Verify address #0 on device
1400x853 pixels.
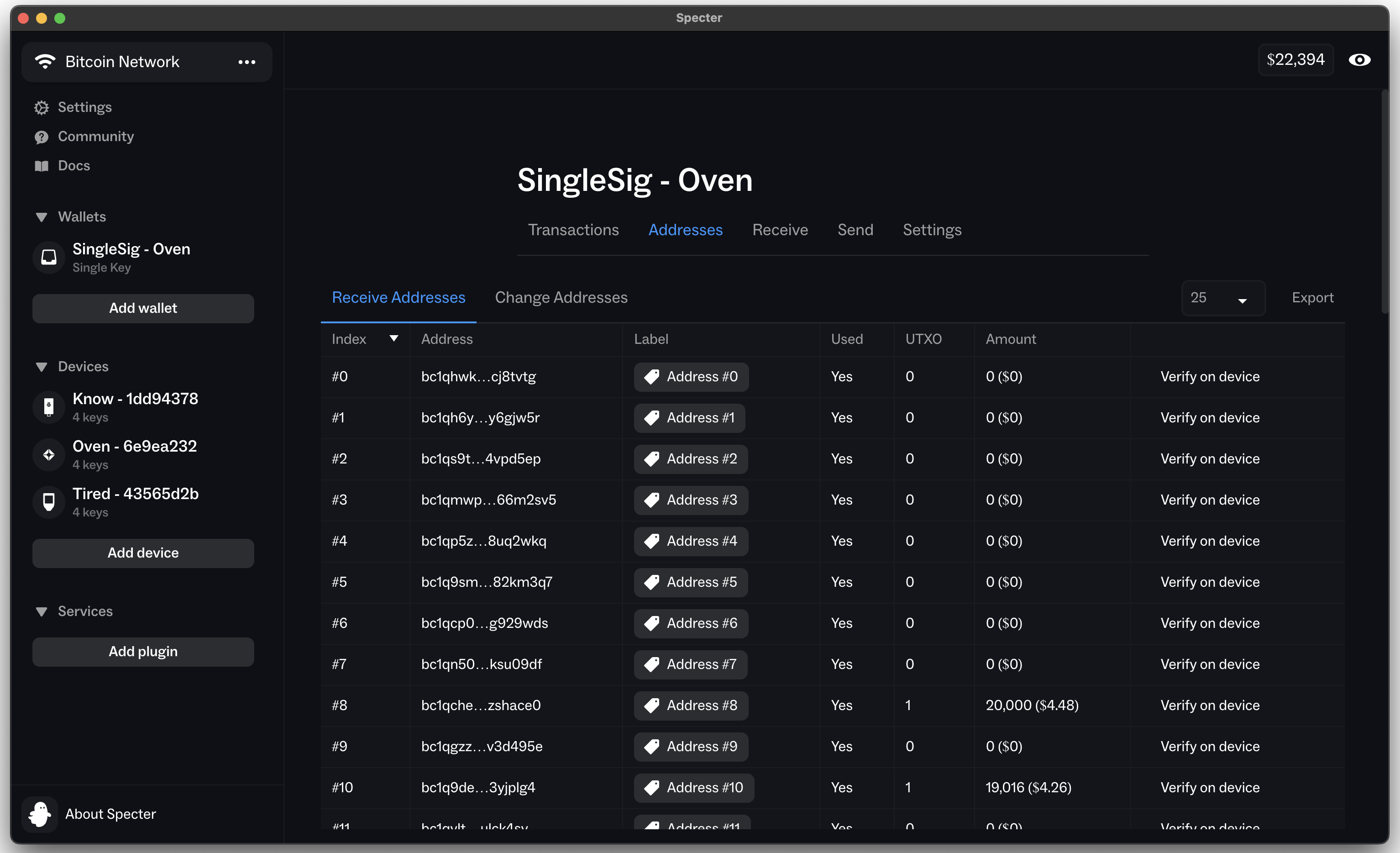(x=1210, y=377)
